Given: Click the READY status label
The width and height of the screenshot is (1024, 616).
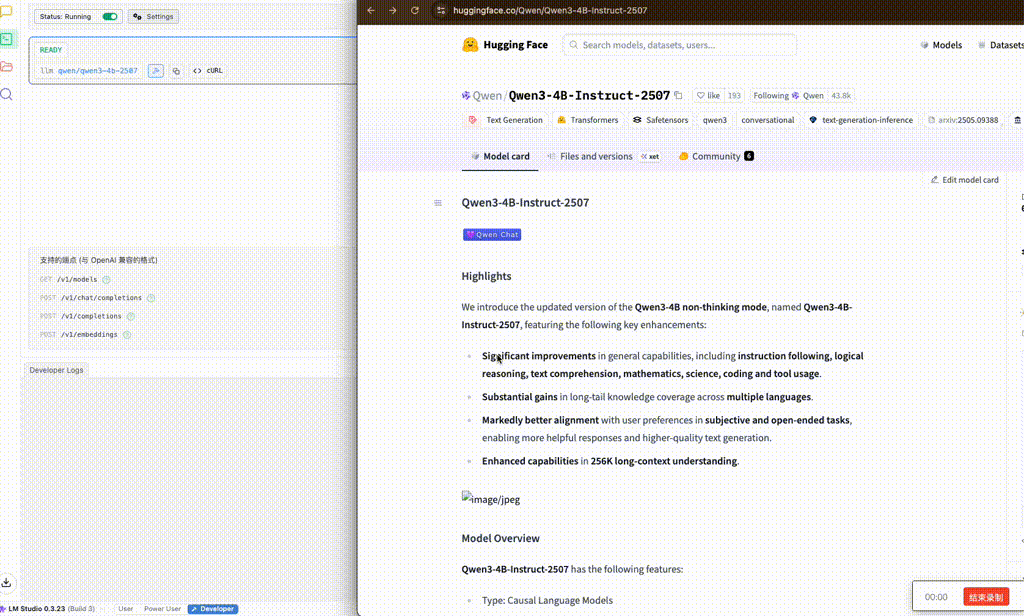Looking at the screenshot, I should click(x=51, y=50).
